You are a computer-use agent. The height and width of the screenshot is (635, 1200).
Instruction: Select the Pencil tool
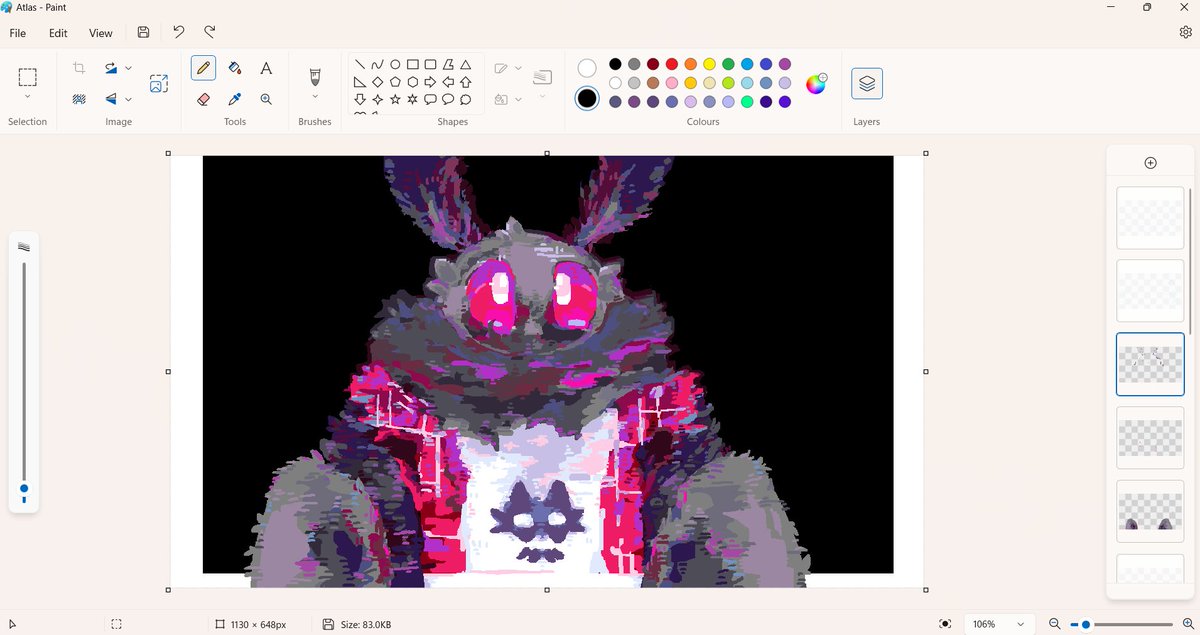[x=204, y=69]
